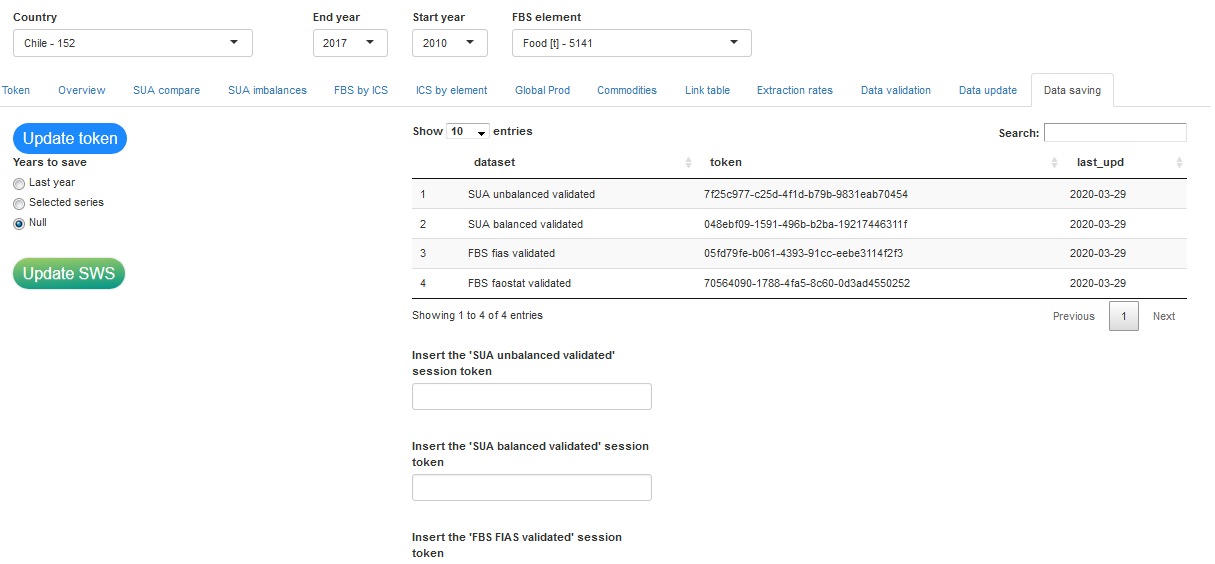Switch to the SUA imbalances tab
This screenshot has height=564, width=1215.
267,90
